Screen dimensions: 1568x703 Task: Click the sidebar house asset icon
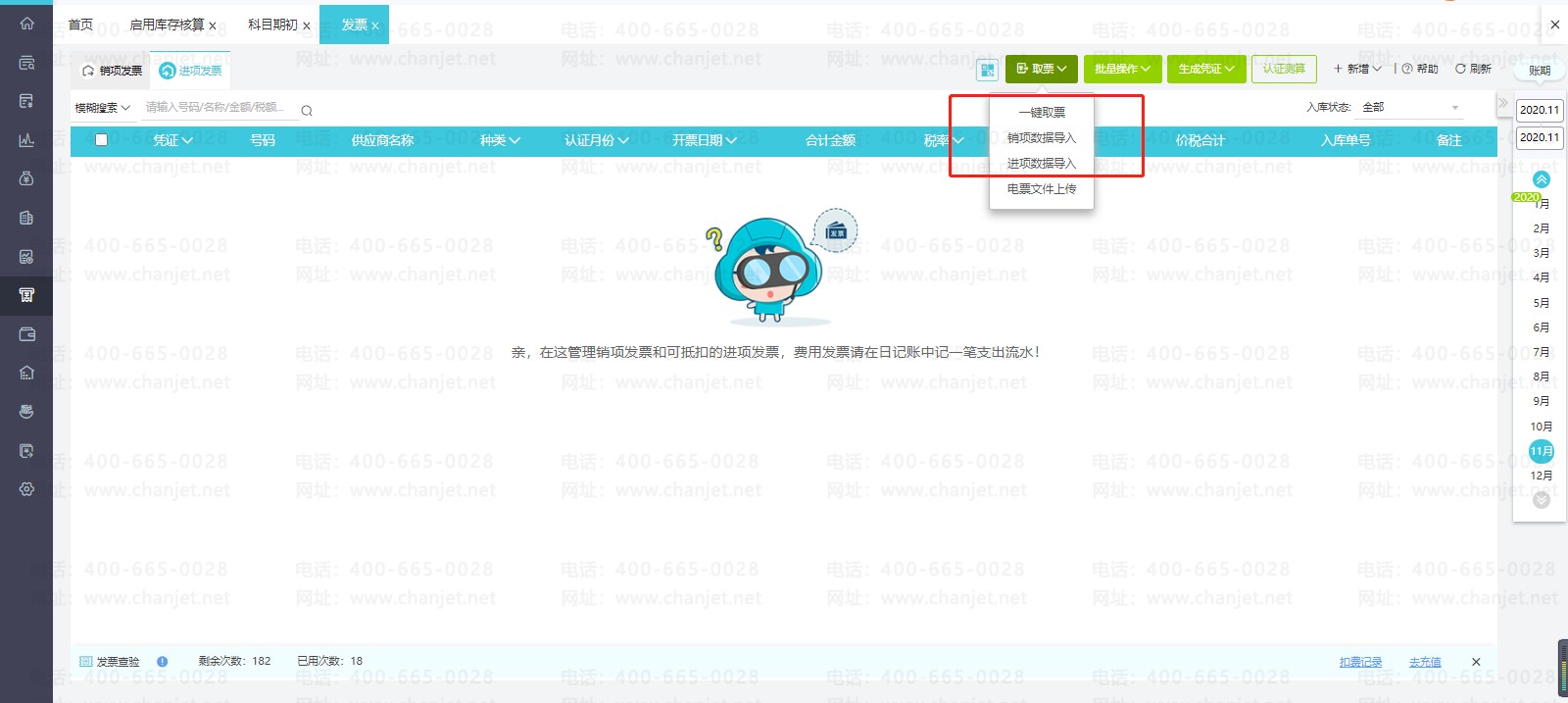tap(26, 373)
